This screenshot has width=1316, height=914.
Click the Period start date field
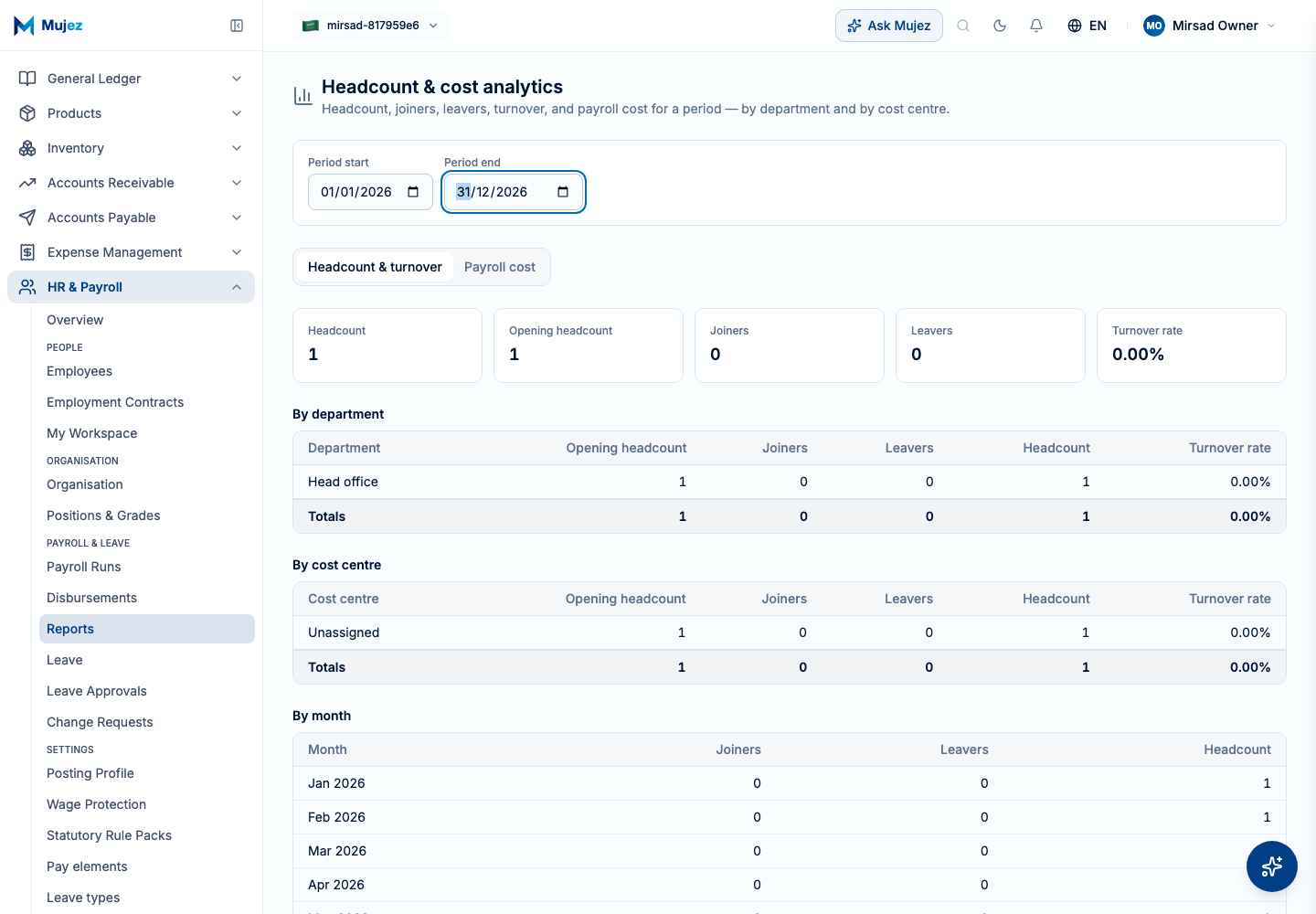point(370,192)
